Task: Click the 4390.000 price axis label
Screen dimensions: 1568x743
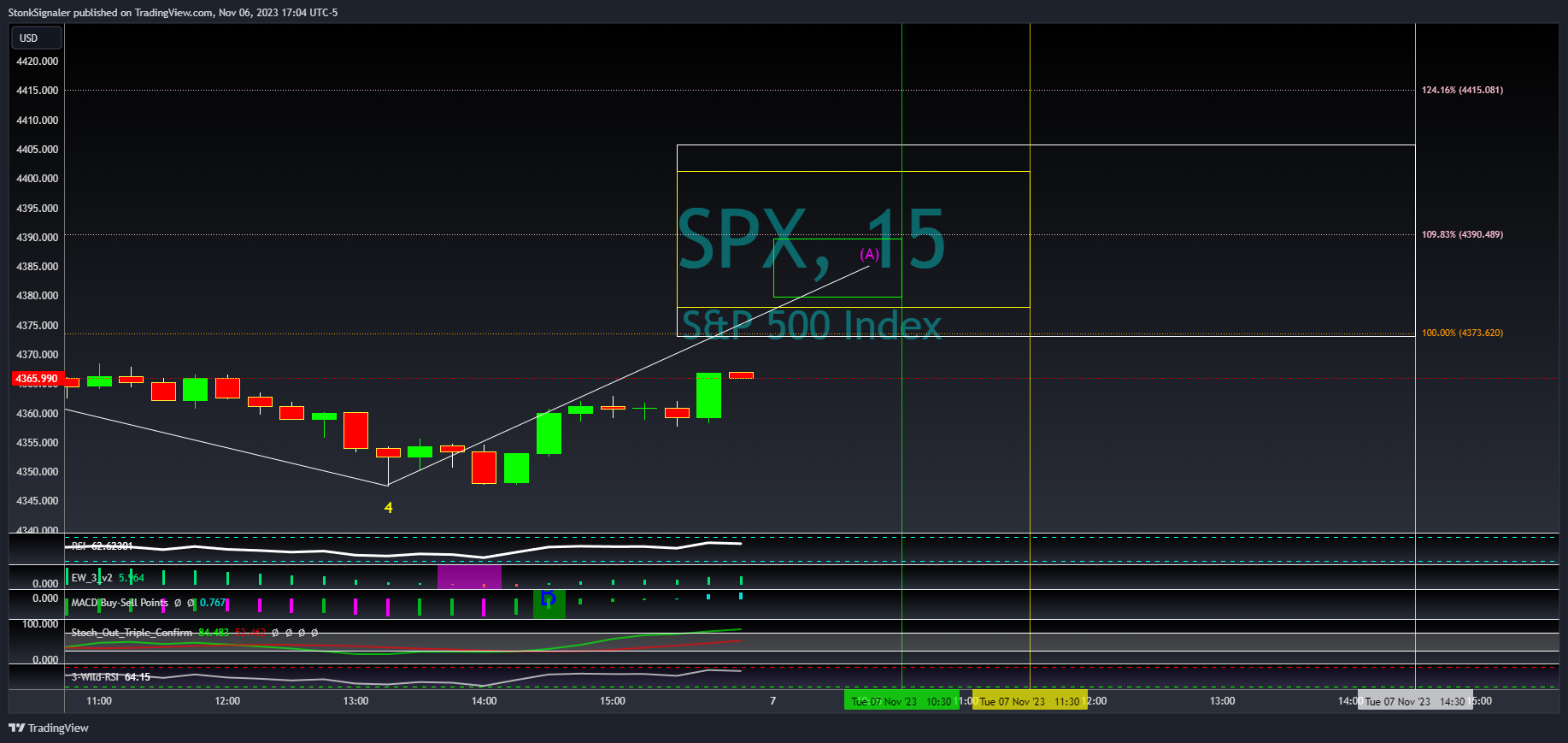Action: pos(38,238)
